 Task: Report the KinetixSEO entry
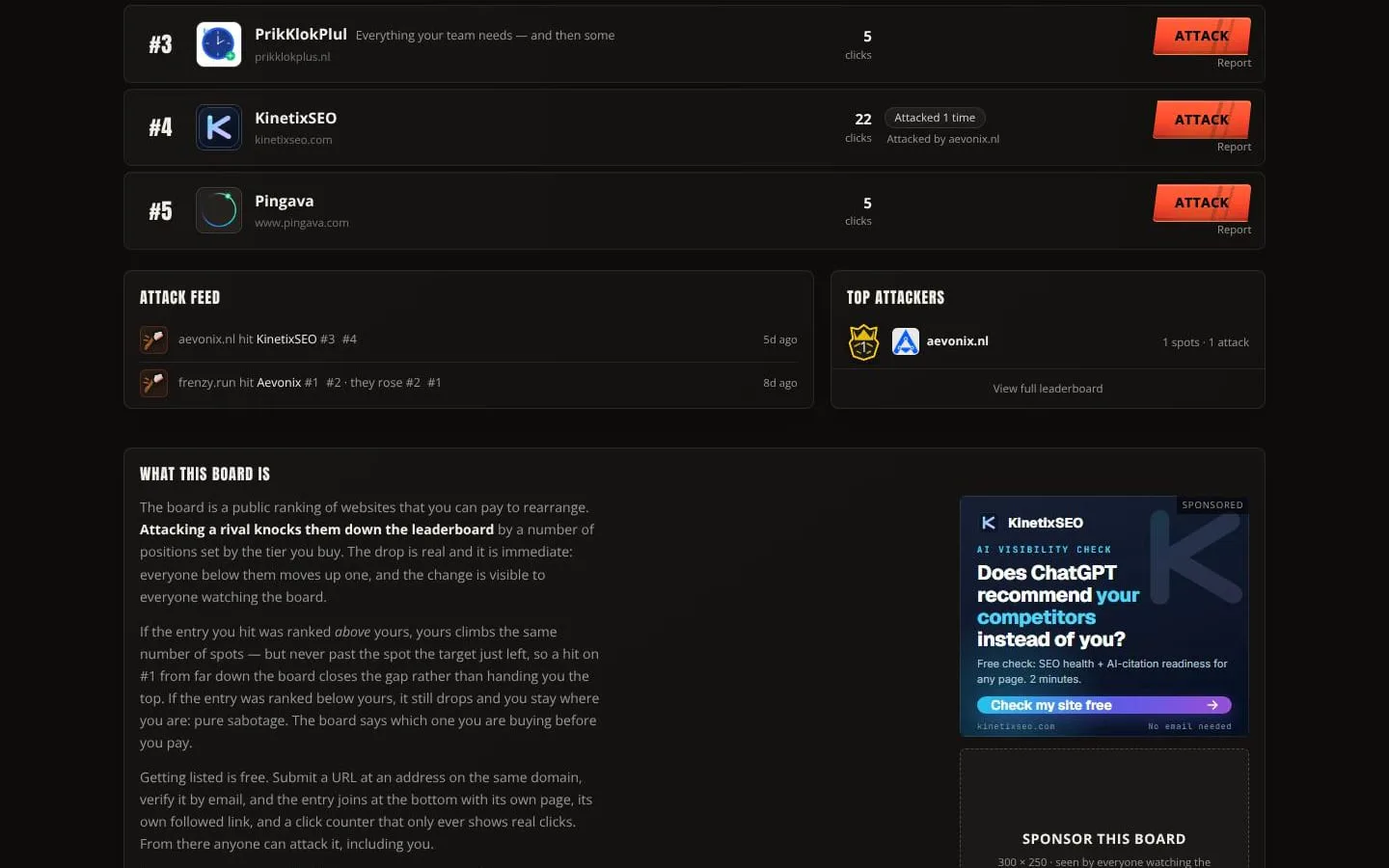(1234, 147)
